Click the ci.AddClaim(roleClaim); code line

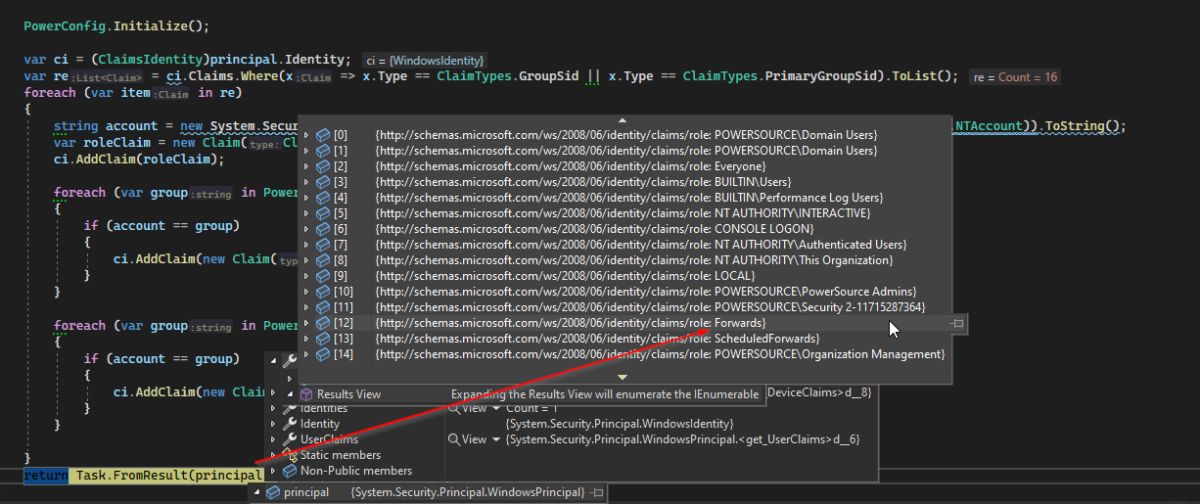pos(139,158)
